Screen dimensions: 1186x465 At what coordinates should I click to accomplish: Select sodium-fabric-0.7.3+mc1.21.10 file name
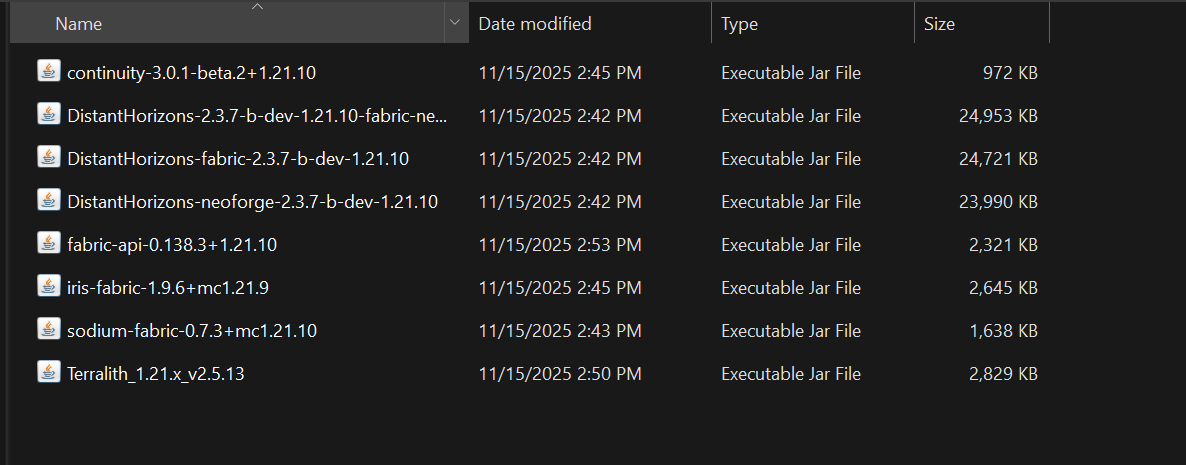[x=192, y=331]
